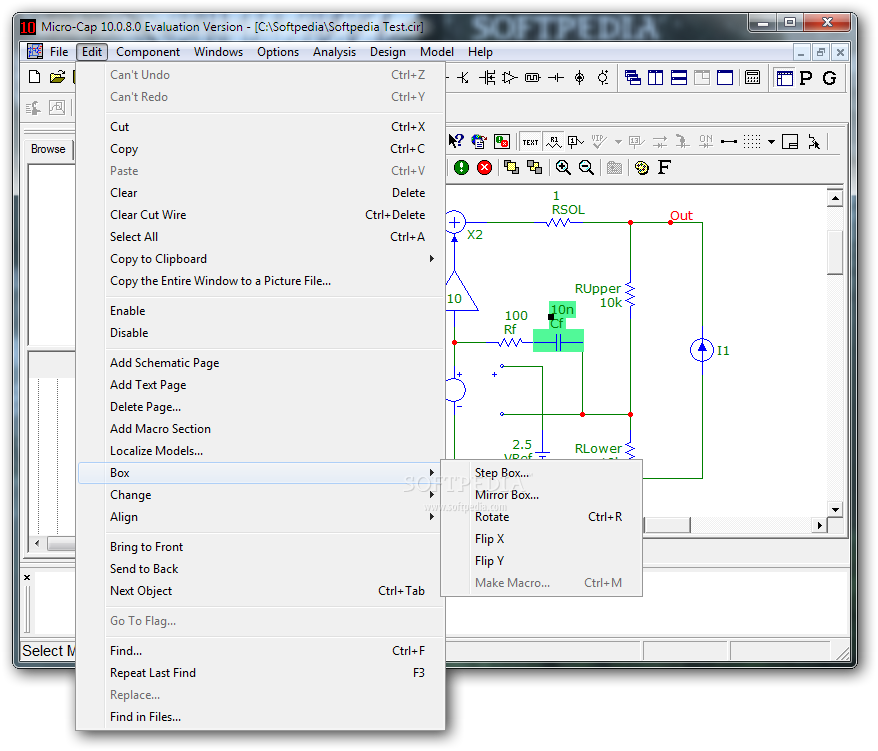Viewport: 878px width, 751px height.
Task: Zoom out with the magnifier minus icon
Action: pos(586,167)
